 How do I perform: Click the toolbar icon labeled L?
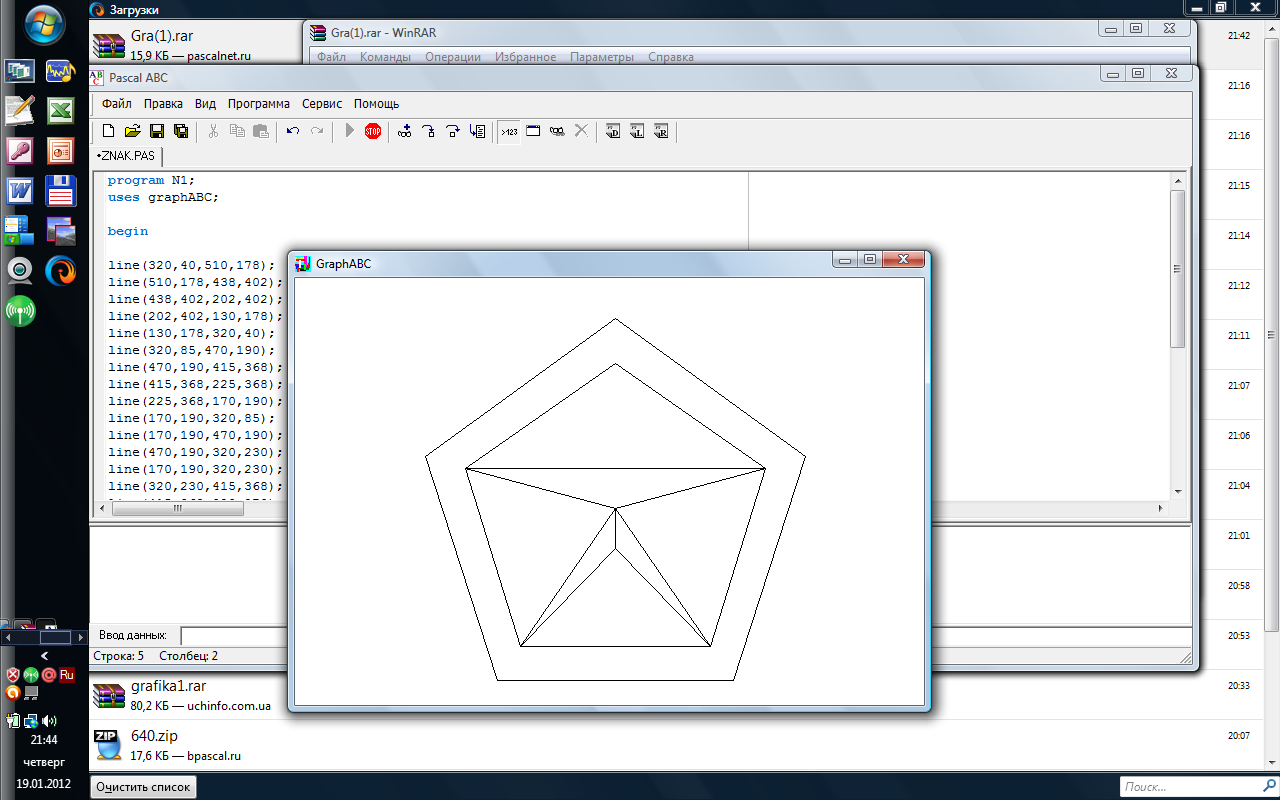[637, 131]
